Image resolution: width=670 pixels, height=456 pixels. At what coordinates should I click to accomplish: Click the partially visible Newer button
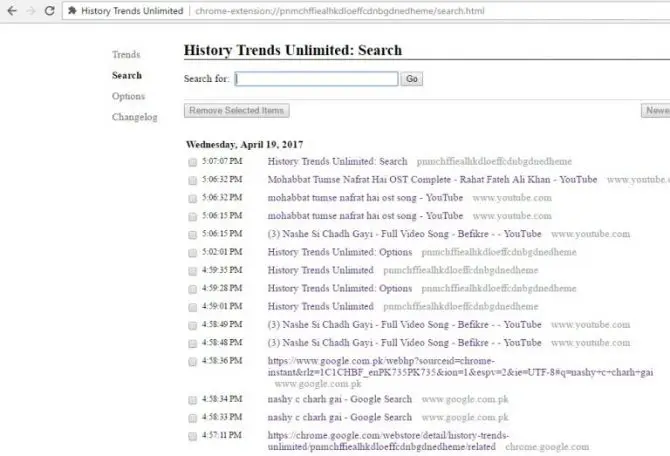tap(656, 110)
